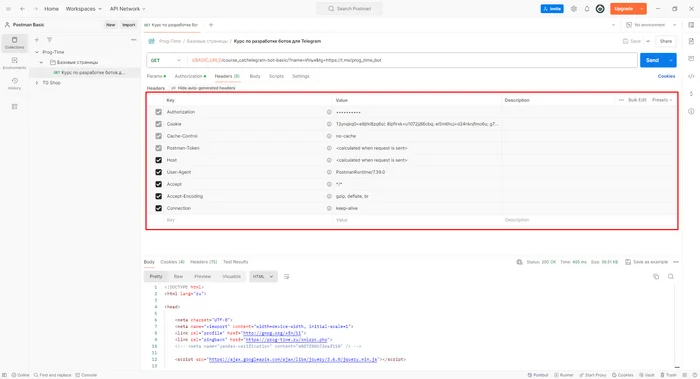Viewport: 700px width, 379px height.
Task: Open the comments icon in right sidebar
Action: click(x=691, y=58)
